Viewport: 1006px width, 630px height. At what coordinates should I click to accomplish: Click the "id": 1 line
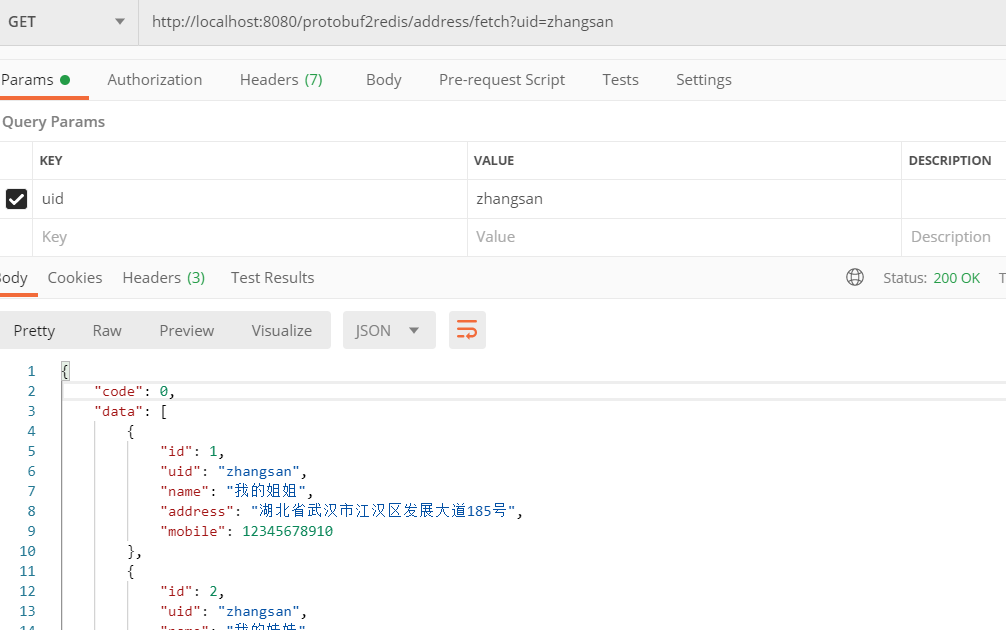[192, 451]
